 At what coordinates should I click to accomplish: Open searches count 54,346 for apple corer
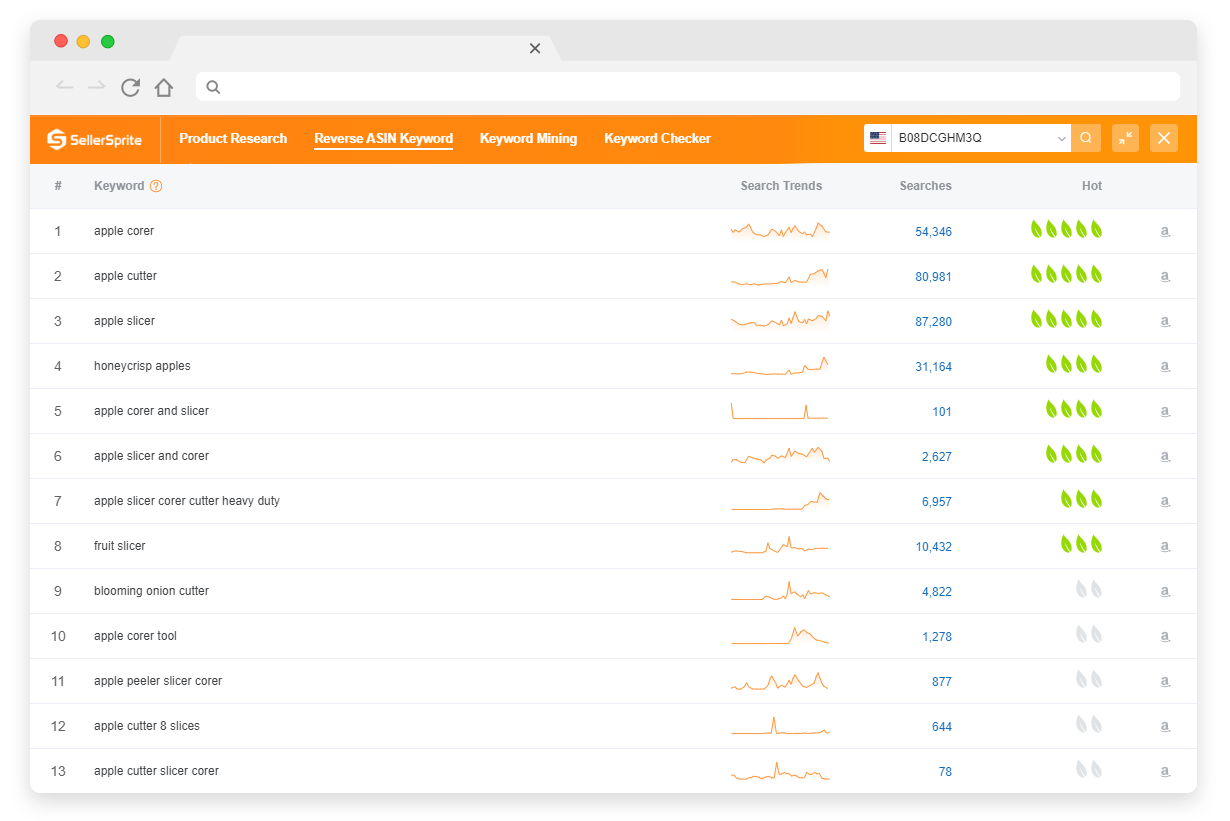click(934, 231)
